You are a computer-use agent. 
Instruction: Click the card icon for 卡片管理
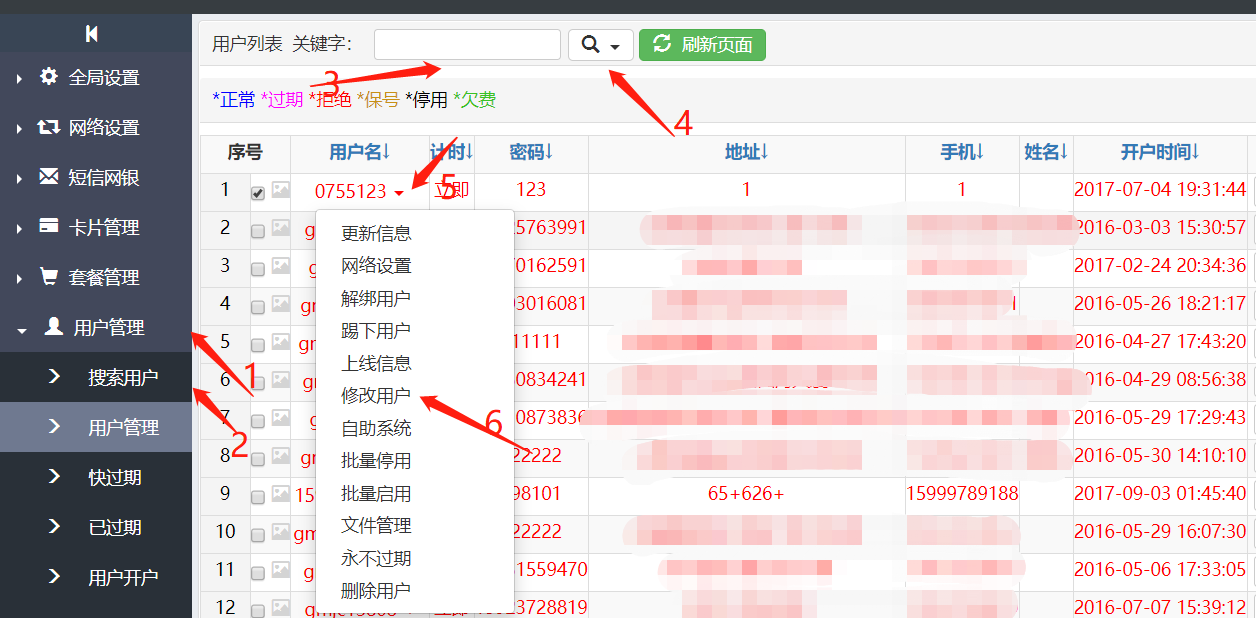coord(48,226)
